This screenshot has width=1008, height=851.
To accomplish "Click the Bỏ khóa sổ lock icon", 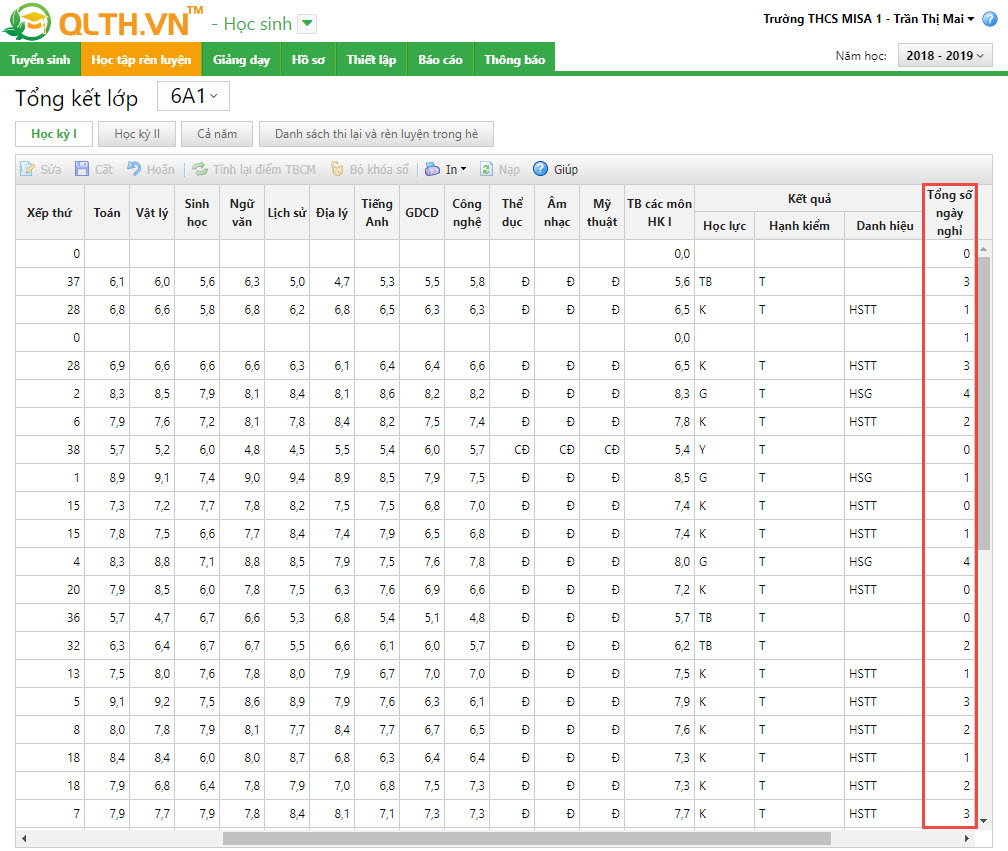I will tap(337, 169).
